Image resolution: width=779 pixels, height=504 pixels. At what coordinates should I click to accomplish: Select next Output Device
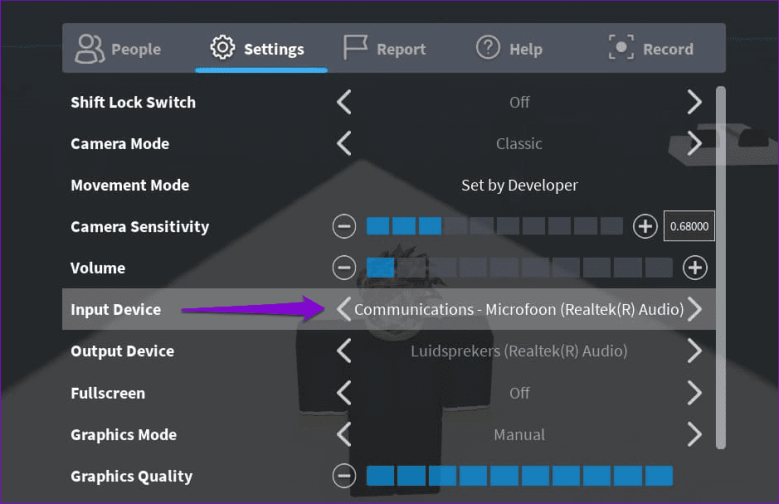pyautogui.click(x=695, y=351)
